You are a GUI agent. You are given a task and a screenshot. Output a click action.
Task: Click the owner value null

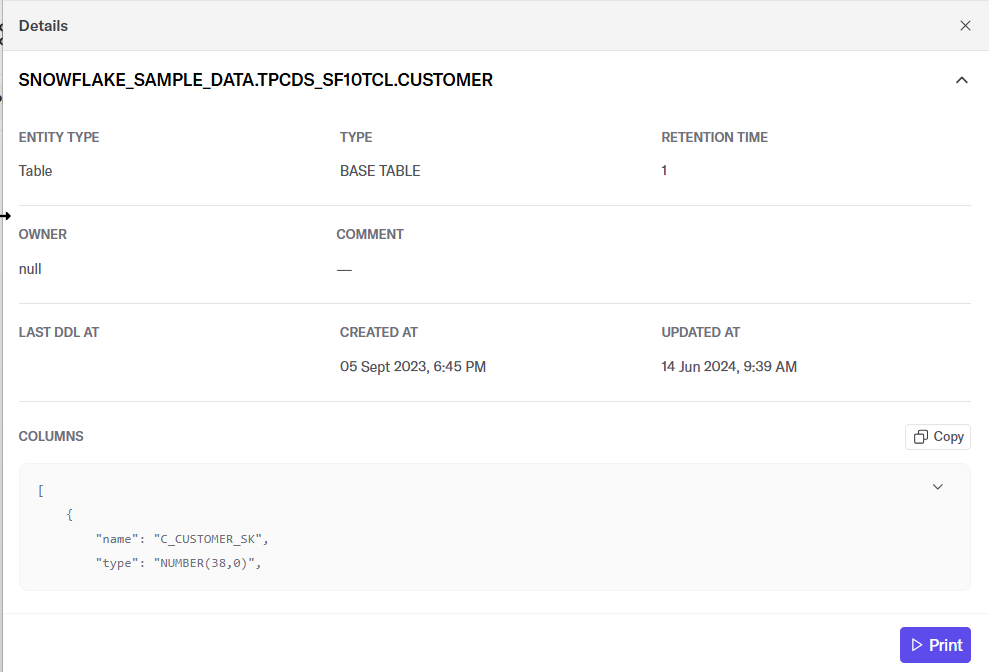click(30, 269)
